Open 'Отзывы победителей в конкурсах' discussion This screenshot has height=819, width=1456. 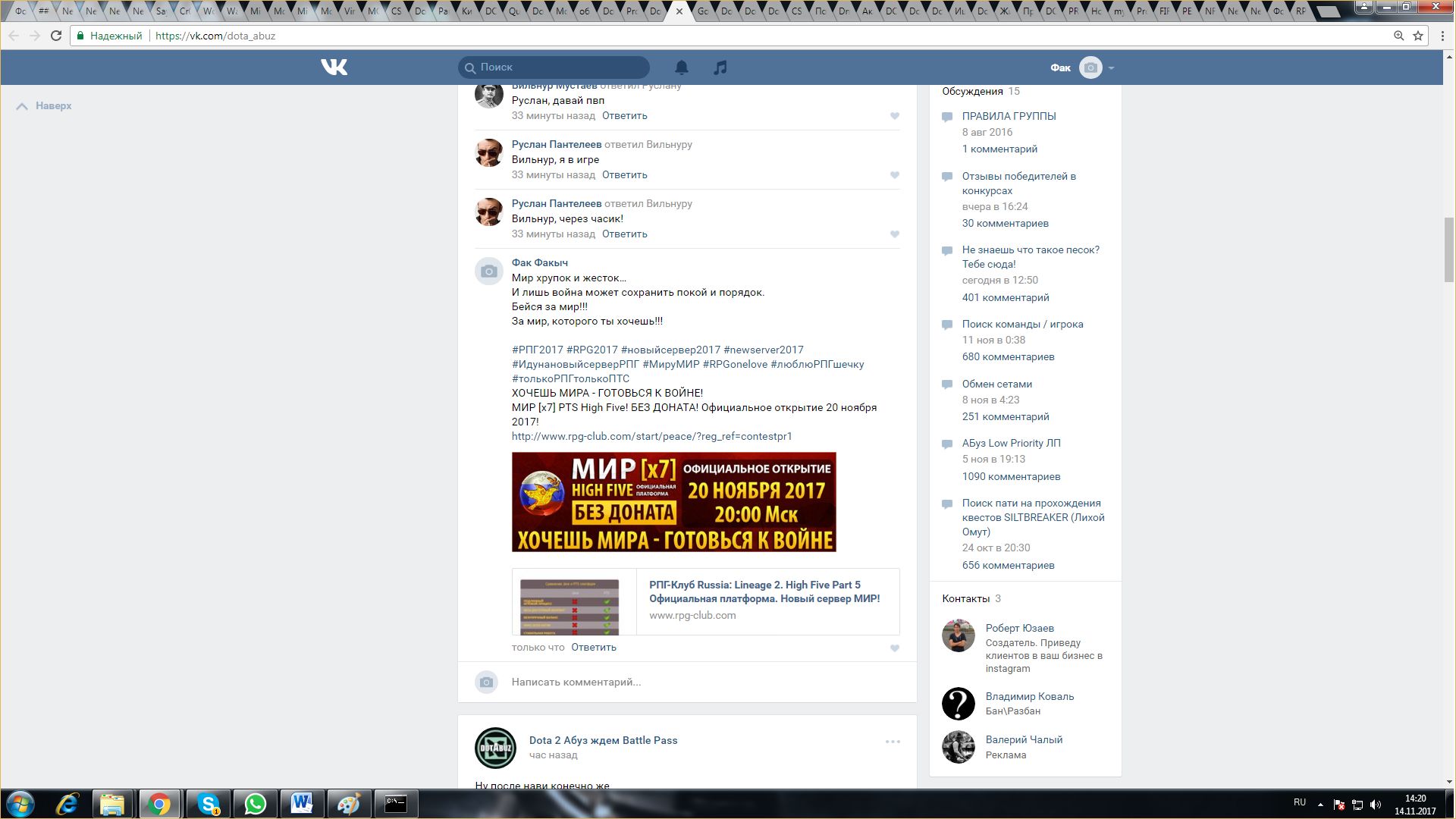pos(1019,184)
